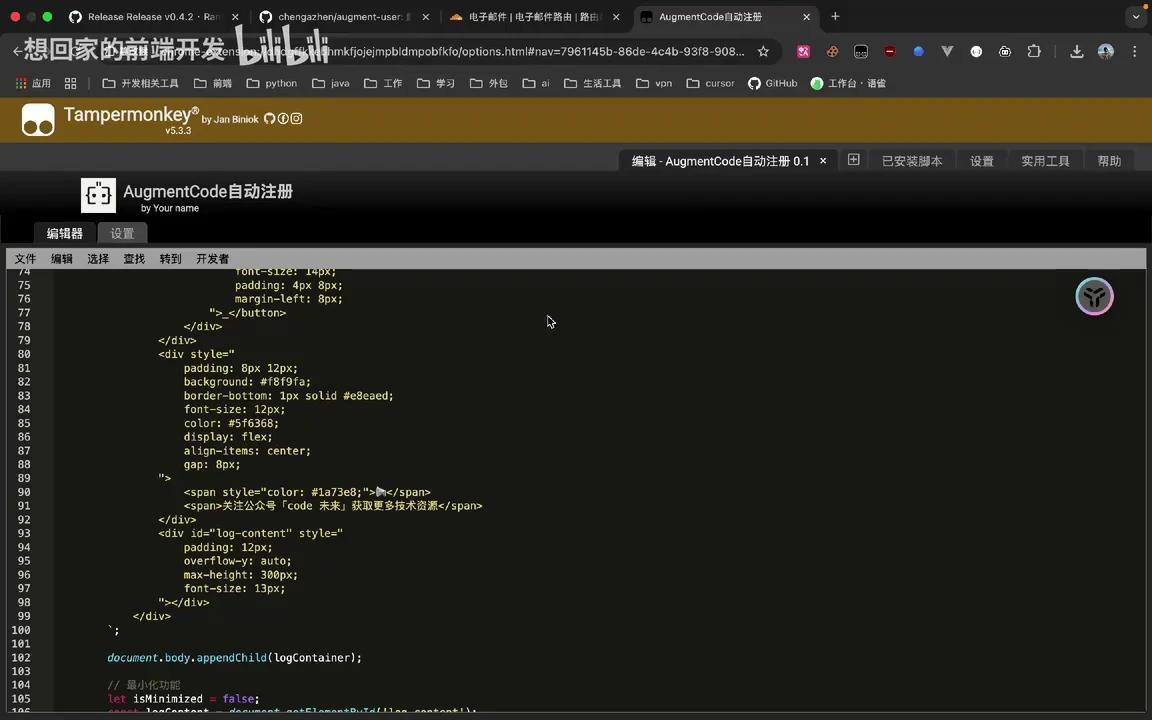Open the 选择 editor menu
The height and width of the screenshot is (720, 1152).
point(98,259)
